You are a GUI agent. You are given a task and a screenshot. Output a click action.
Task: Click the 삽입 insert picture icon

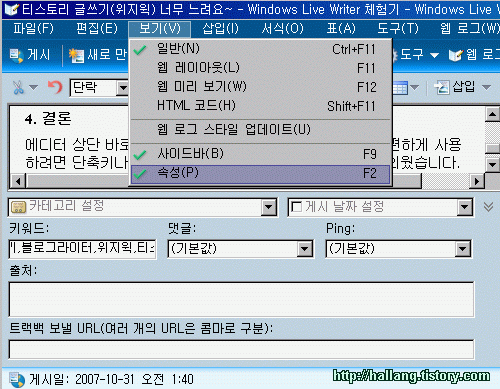pyautogui.click(x=442, y=88)
